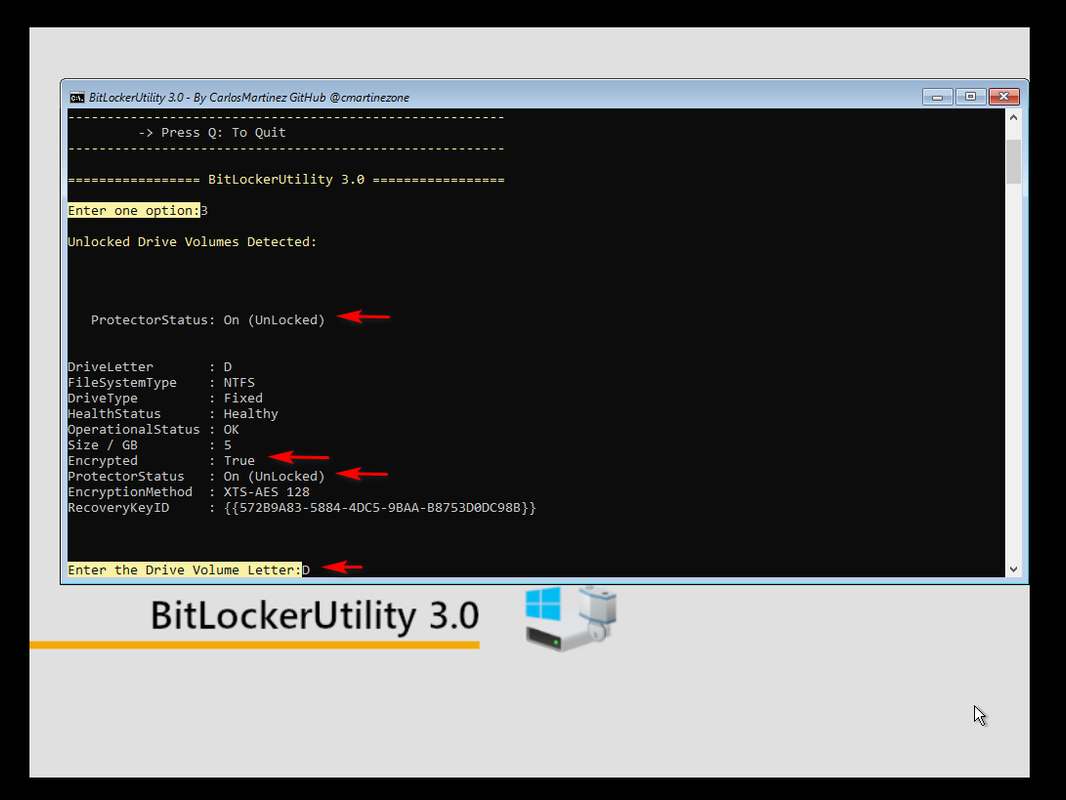Click the HealthStatus value Healthy
This screenshot has height=800, width=1066.
click(x=251, y=414)
